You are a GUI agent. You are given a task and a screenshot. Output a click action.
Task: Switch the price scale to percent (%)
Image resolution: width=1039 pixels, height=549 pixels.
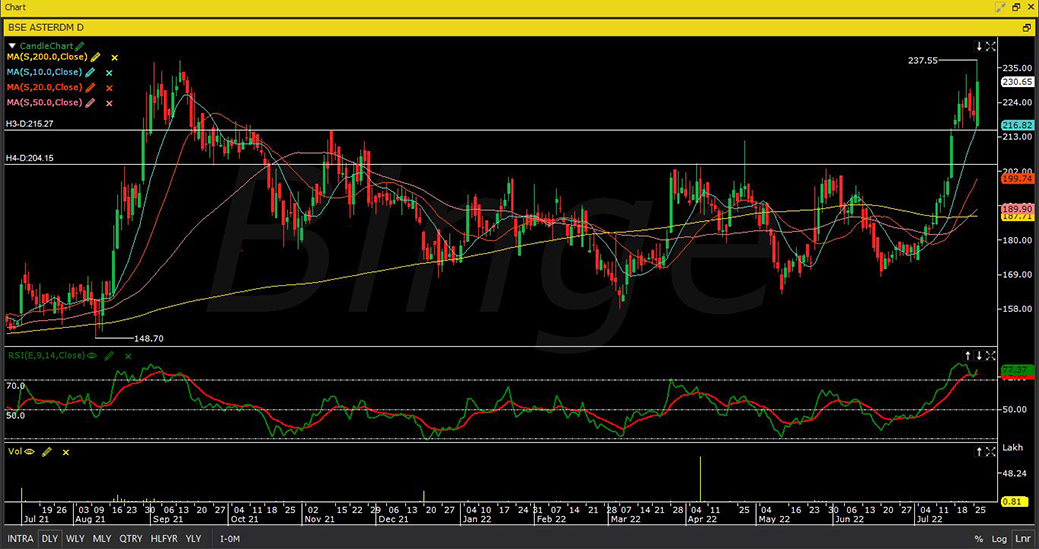978,539
